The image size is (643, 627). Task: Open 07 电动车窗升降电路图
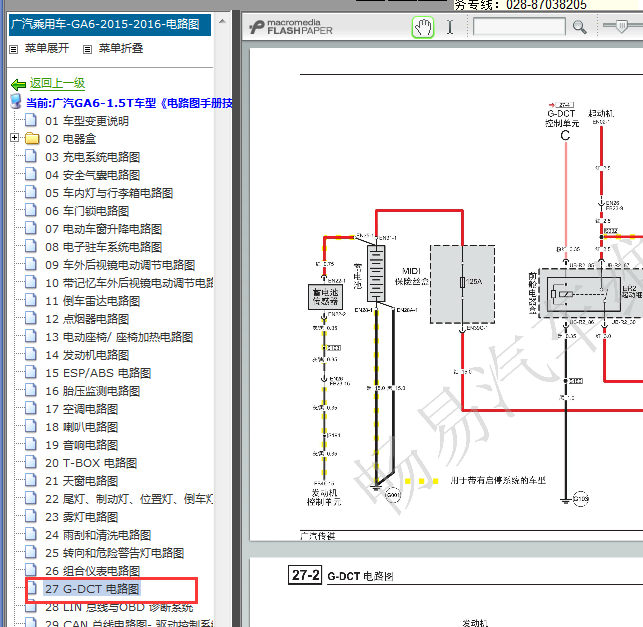click(104, 229)
